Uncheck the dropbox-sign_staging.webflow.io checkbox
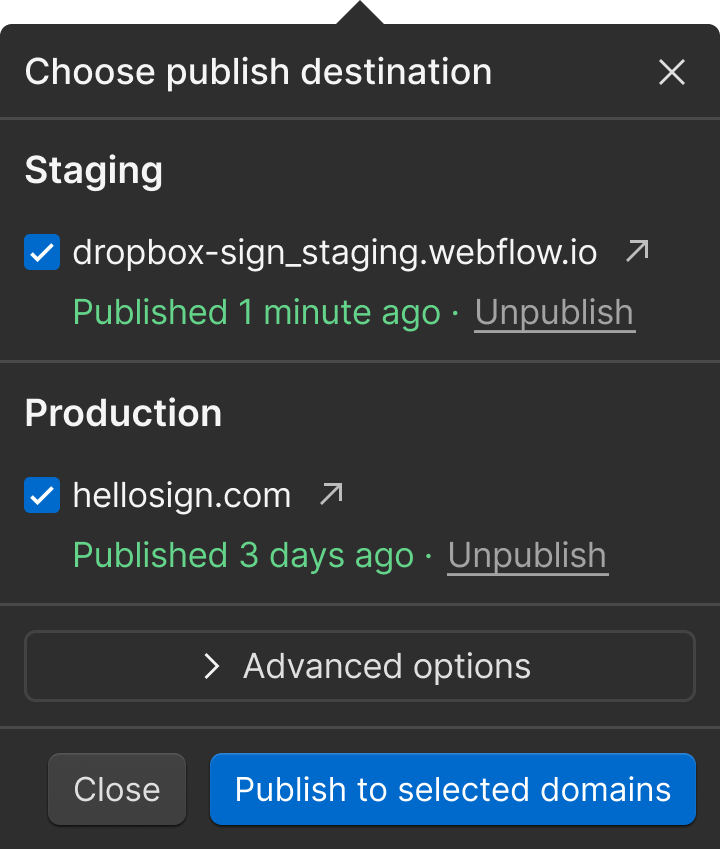The image size is (720, 849). click(42, 252)
